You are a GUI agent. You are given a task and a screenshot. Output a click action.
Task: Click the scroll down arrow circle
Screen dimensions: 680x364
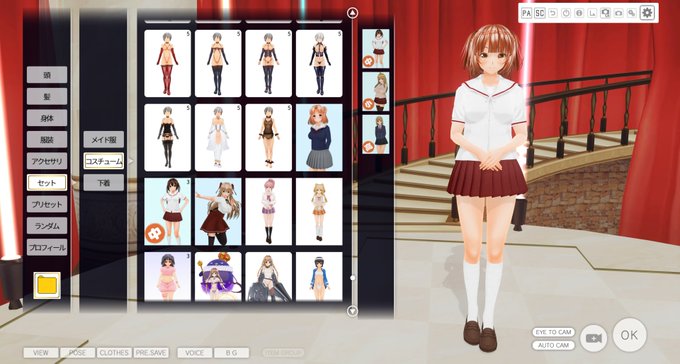(353, 311)
